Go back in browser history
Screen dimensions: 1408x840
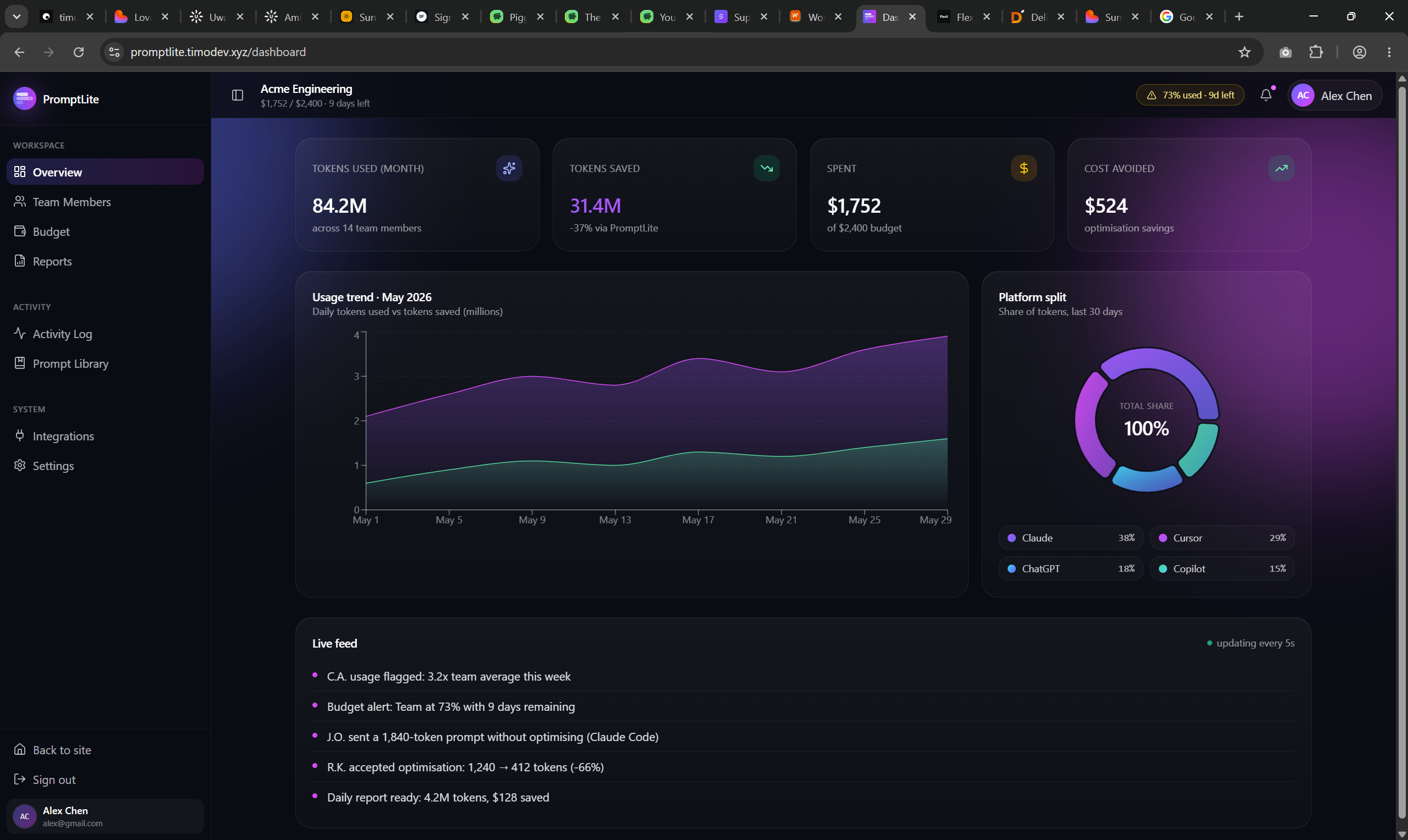tap(19, 52)
